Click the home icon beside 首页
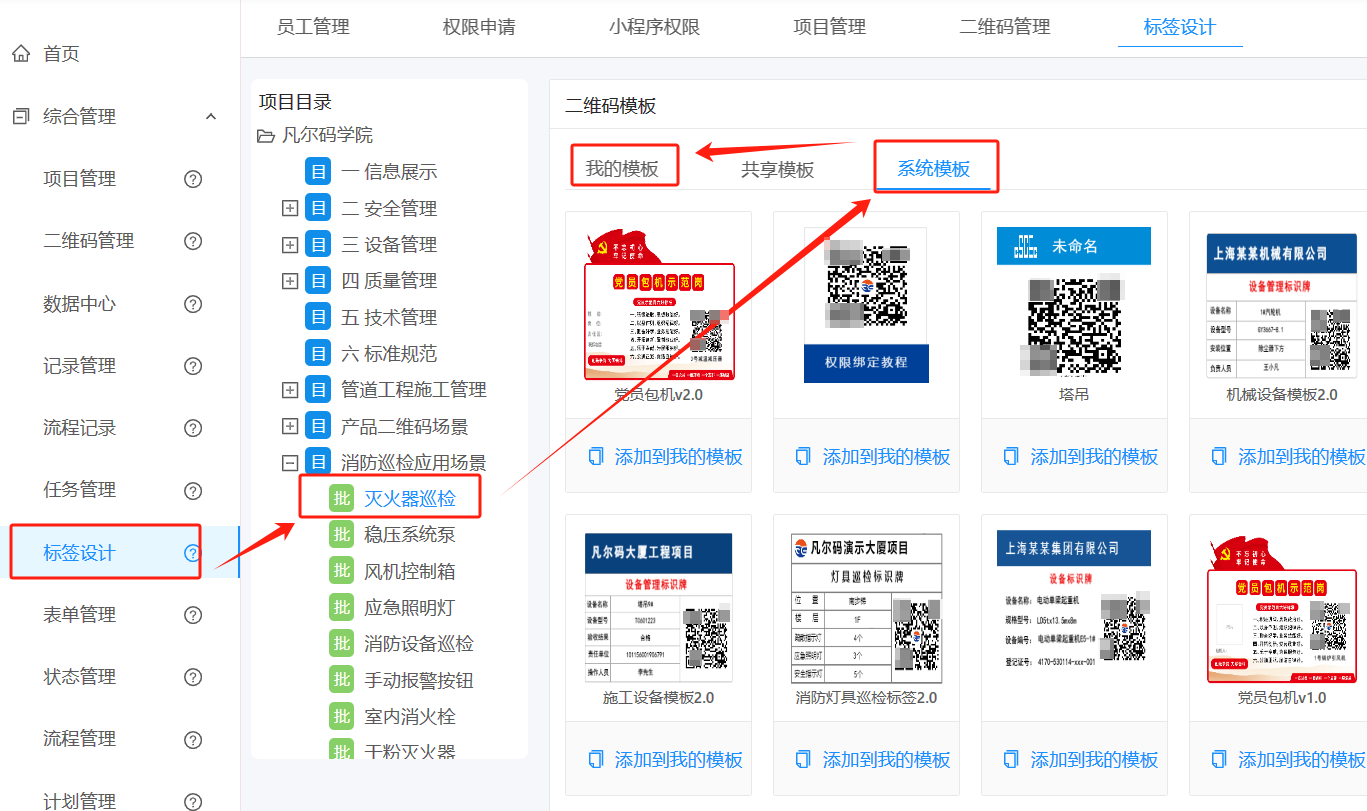Screen dimensions: 1367x811 point(19,53)
